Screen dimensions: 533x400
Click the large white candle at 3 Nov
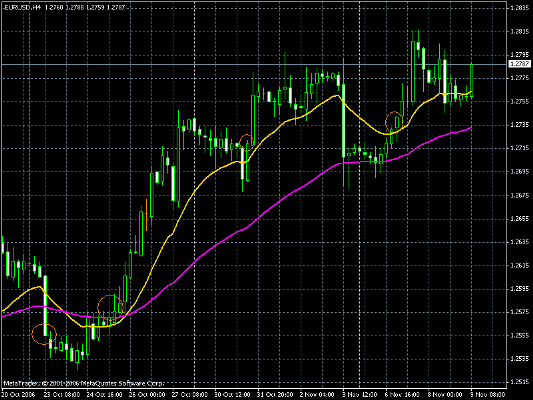pos(344,121)
